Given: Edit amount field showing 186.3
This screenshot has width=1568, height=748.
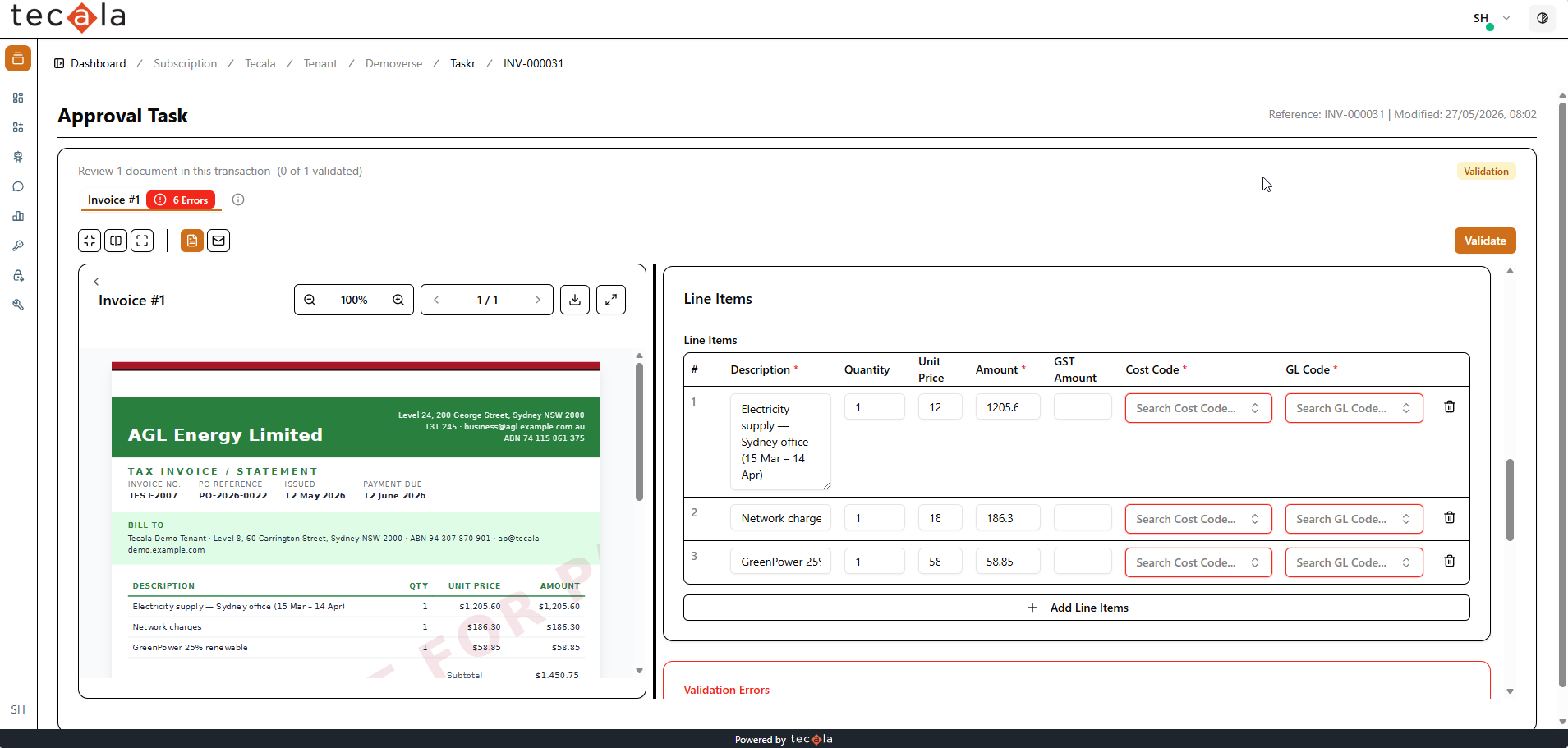Looking at the screenshot, I should tap(1008, 518).
